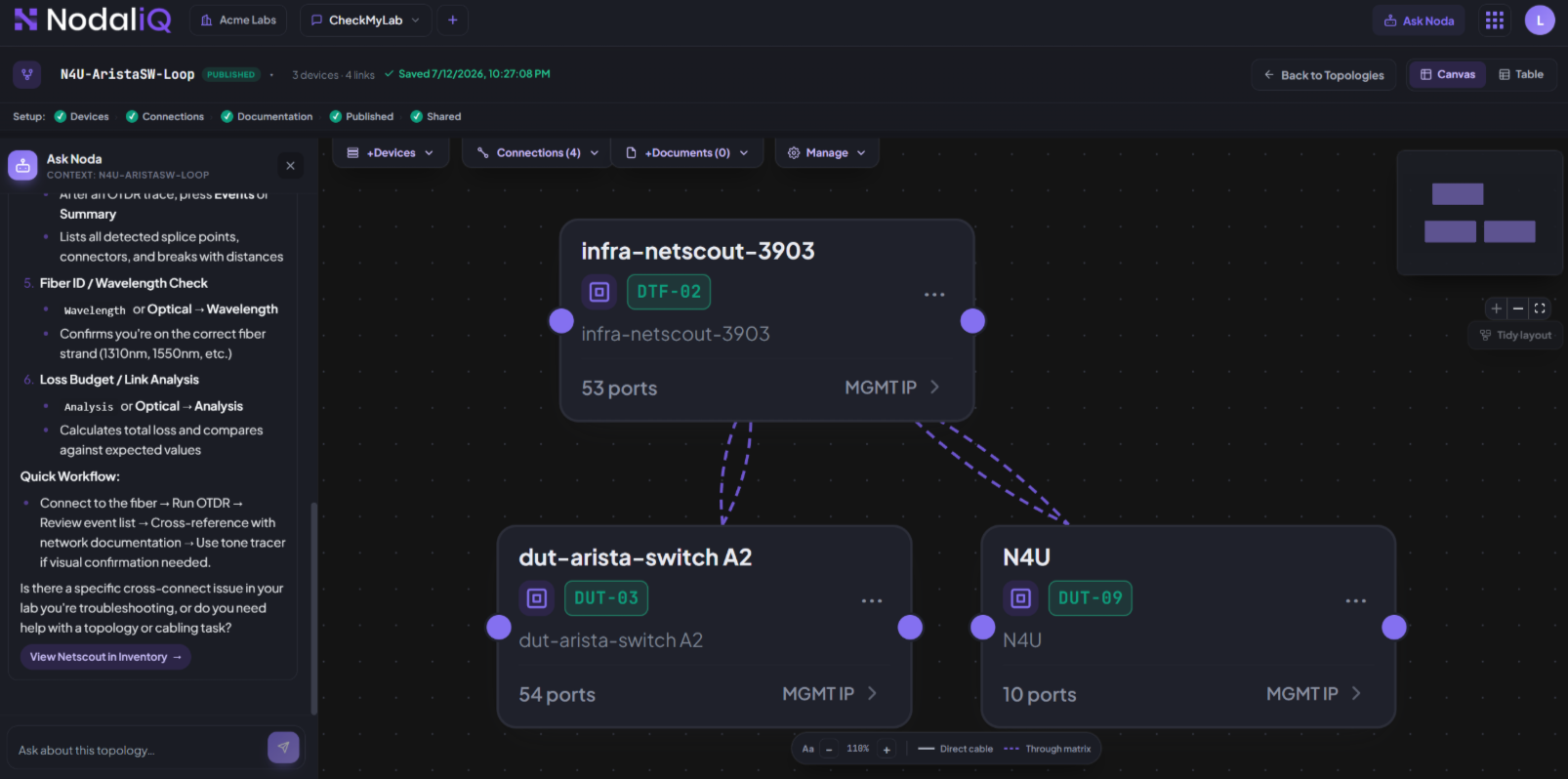Click the DTF-02 tag

coord(669,292)
